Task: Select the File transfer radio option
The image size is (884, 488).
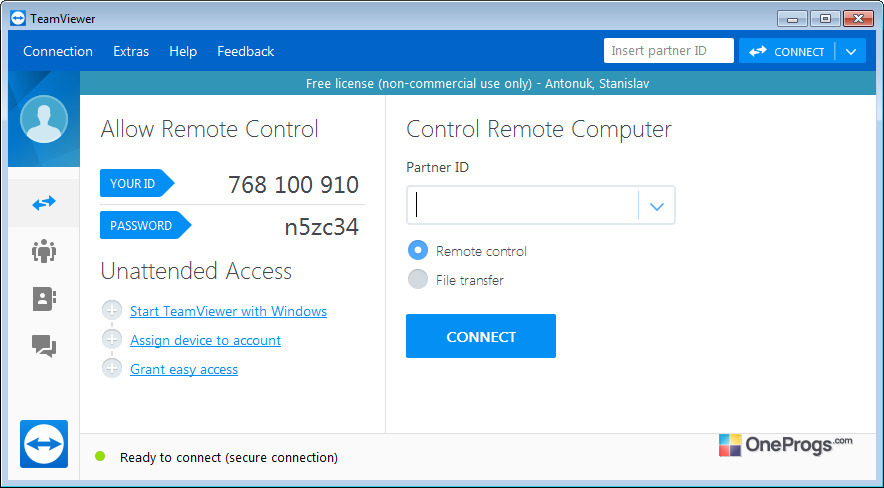Action: (418, 280)
